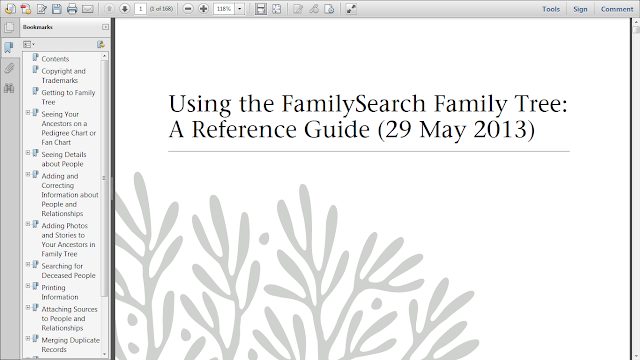Fit one full page to window icon
640x360 pixels.
277,9
